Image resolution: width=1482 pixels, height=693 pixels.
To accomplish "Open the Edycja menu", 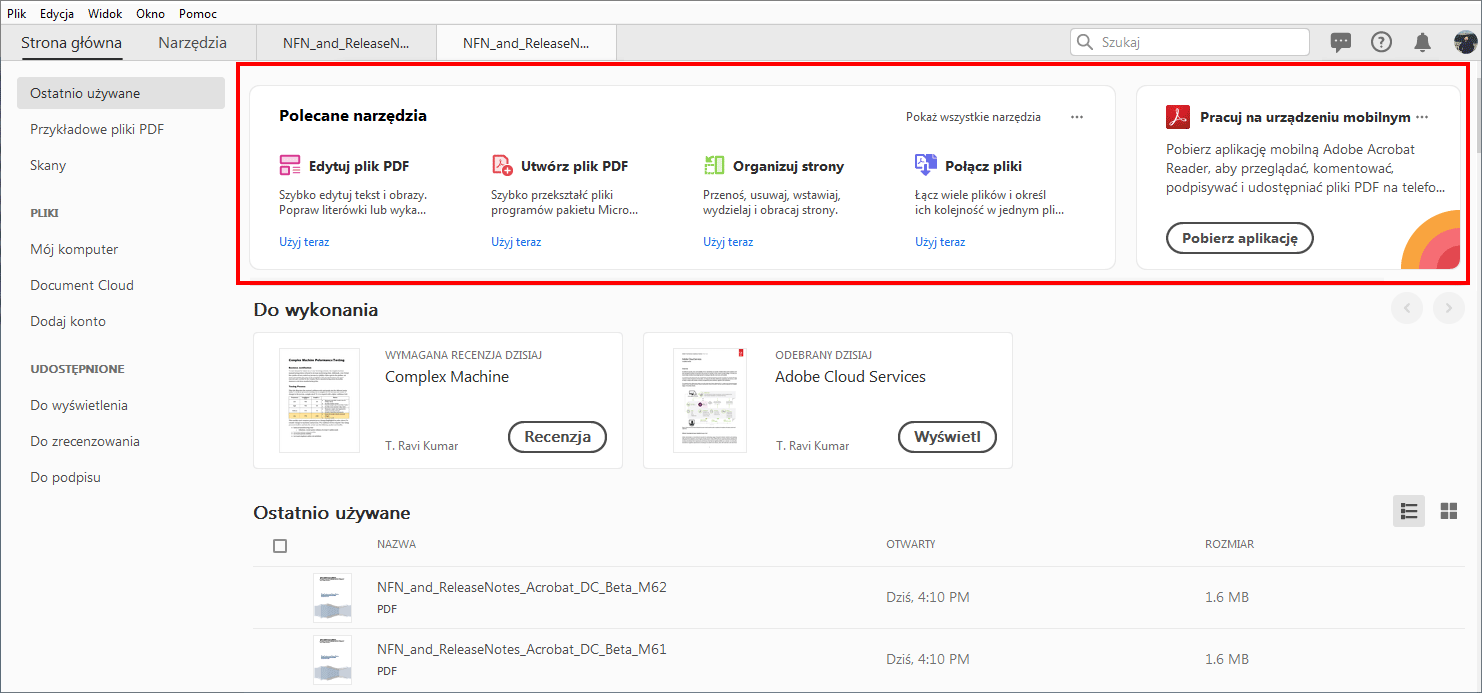I will 57,14.
